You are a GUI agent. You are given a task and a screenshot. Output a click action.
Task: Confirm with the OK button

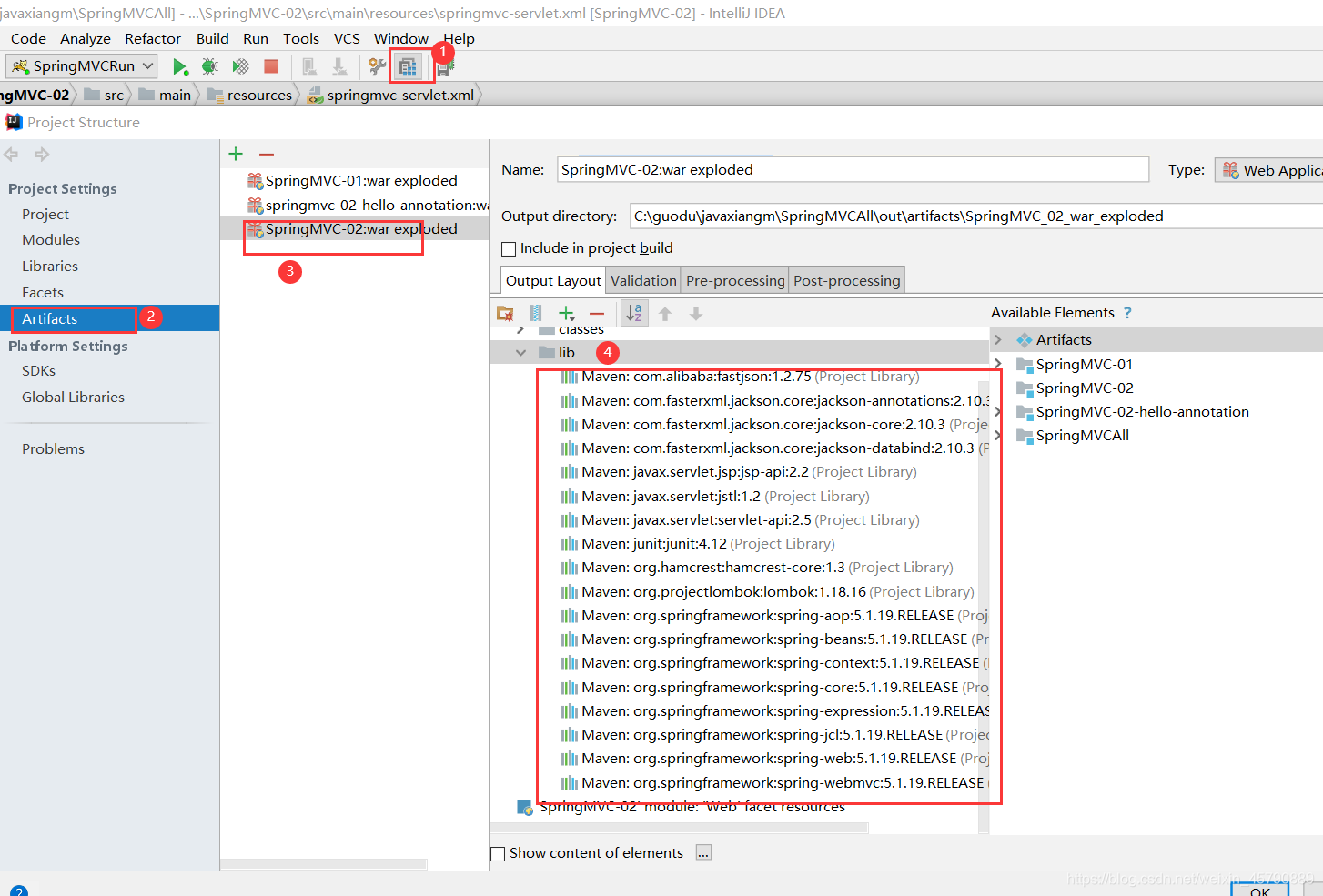pyautogui.click(x=1260, y=890)
